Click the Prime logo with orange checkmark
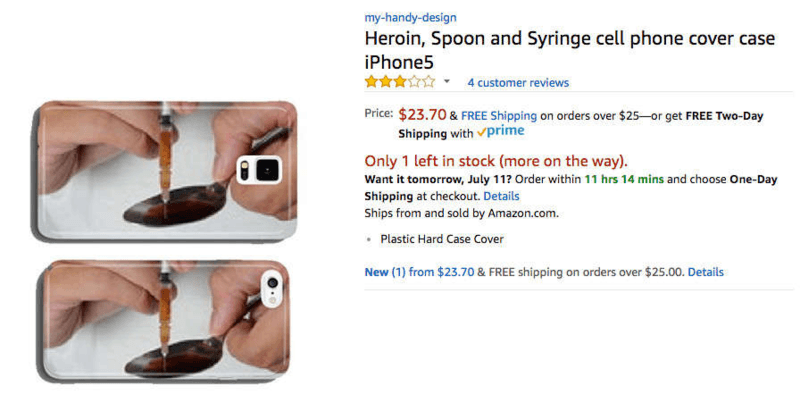Screen dimensions: 800x411 click(500, 132)
